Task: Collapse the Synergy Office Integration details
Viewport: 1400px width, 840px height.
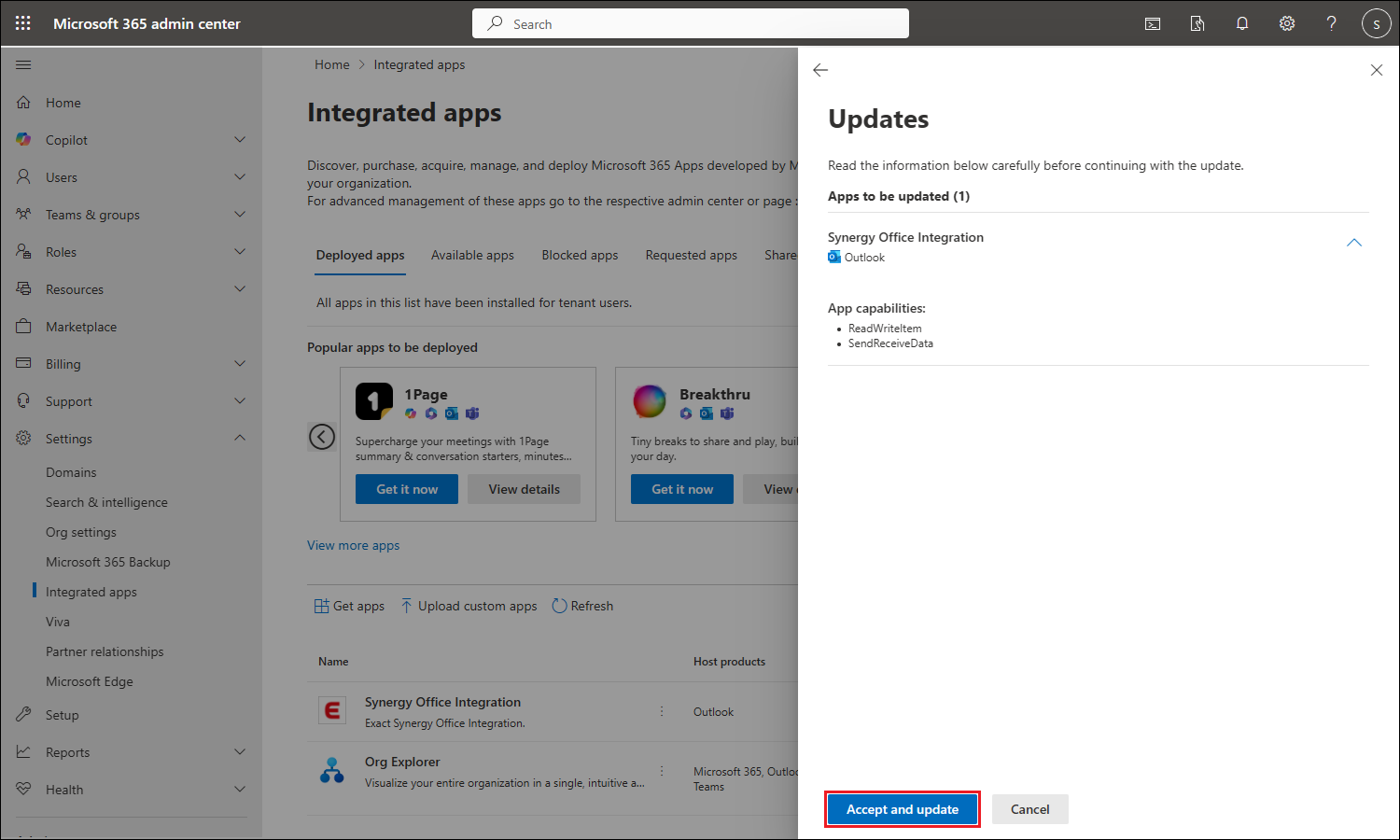Action: [1353, 243]
